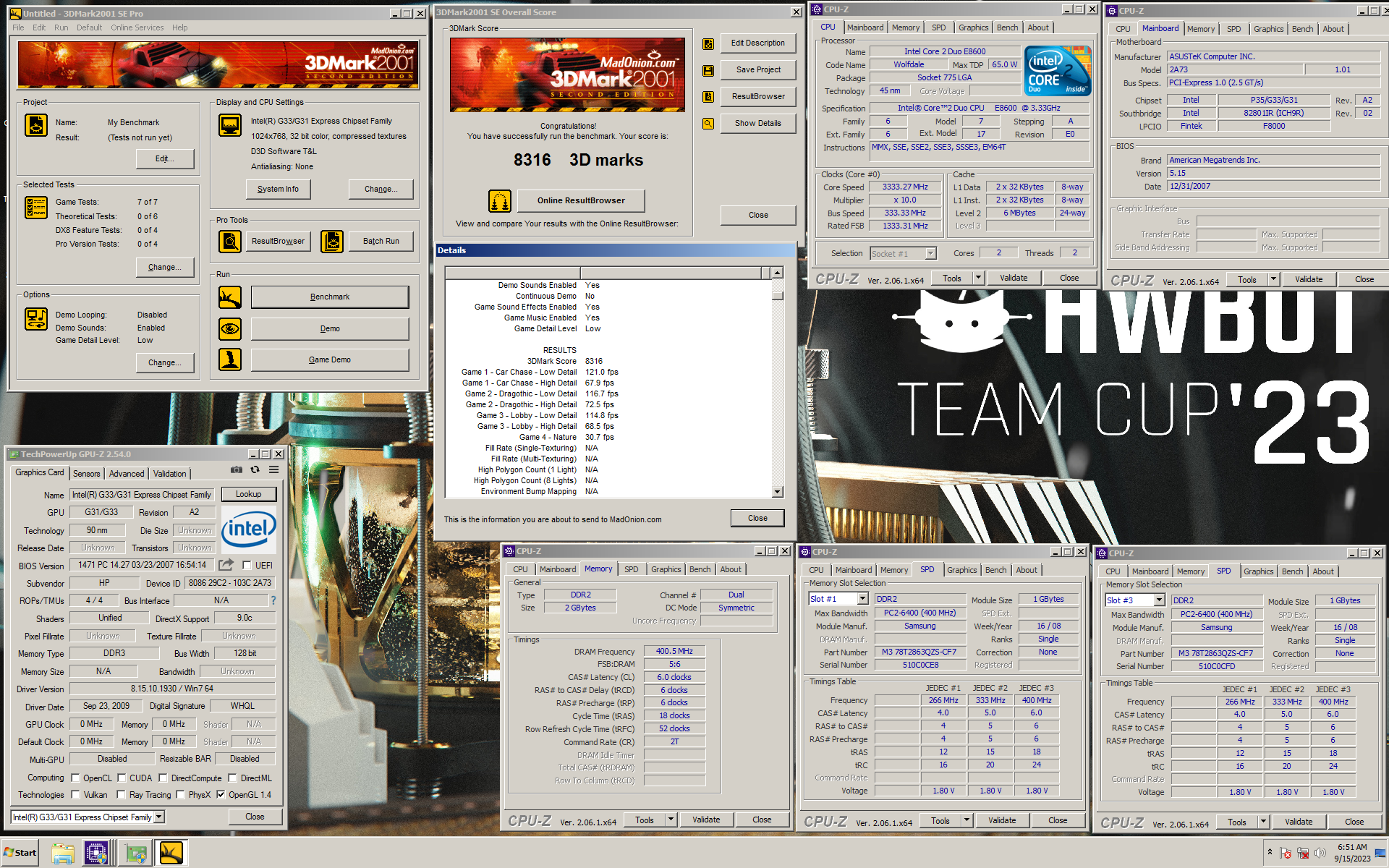The width and height of the screenshot is (1389, 868).
Task: Open Bench tab in CPU-Z Memory window
Action: pyautogui.click(x=700, y=569)
